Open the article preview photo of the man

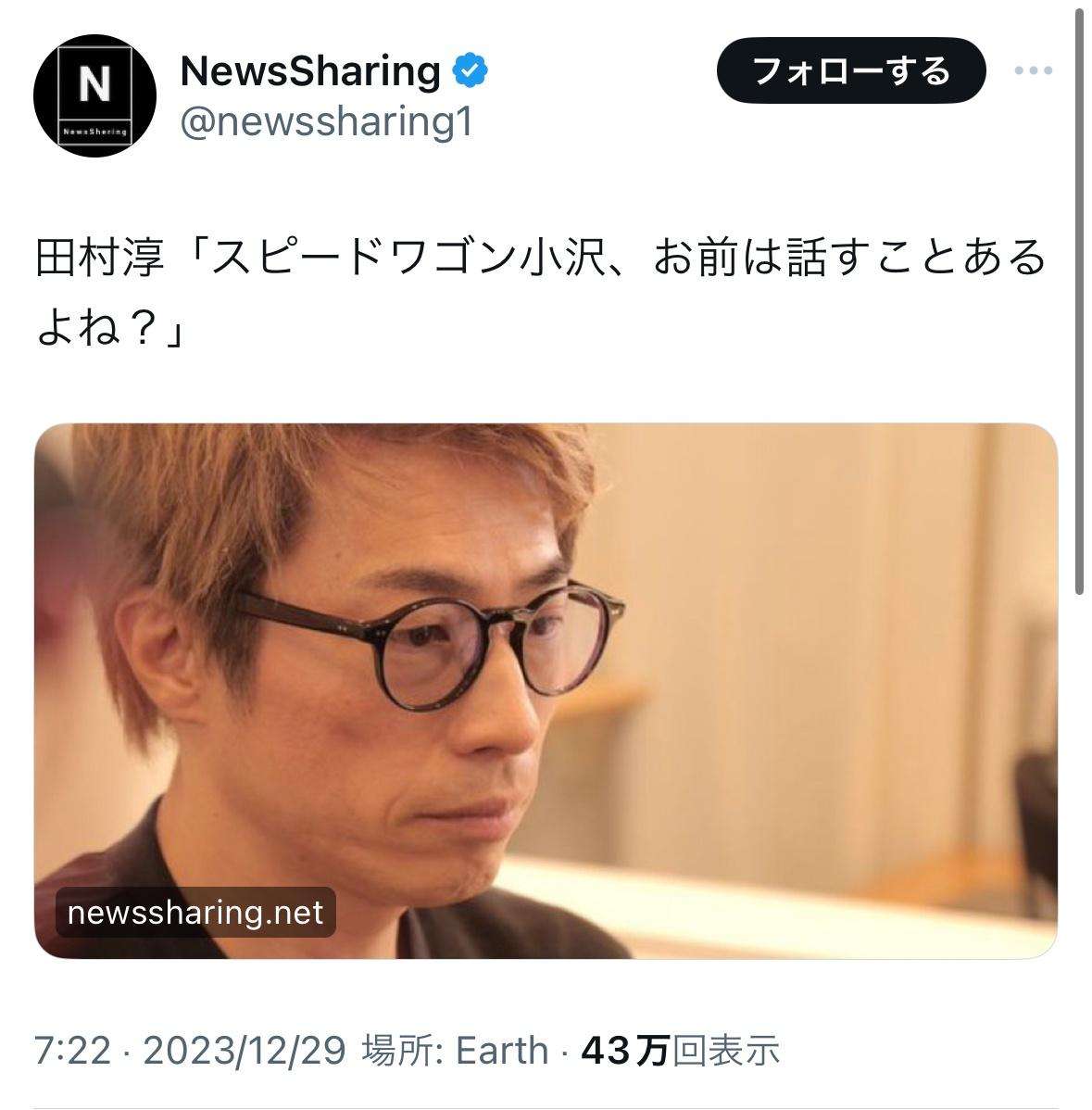pyautogui.click(x=546, y=691)
